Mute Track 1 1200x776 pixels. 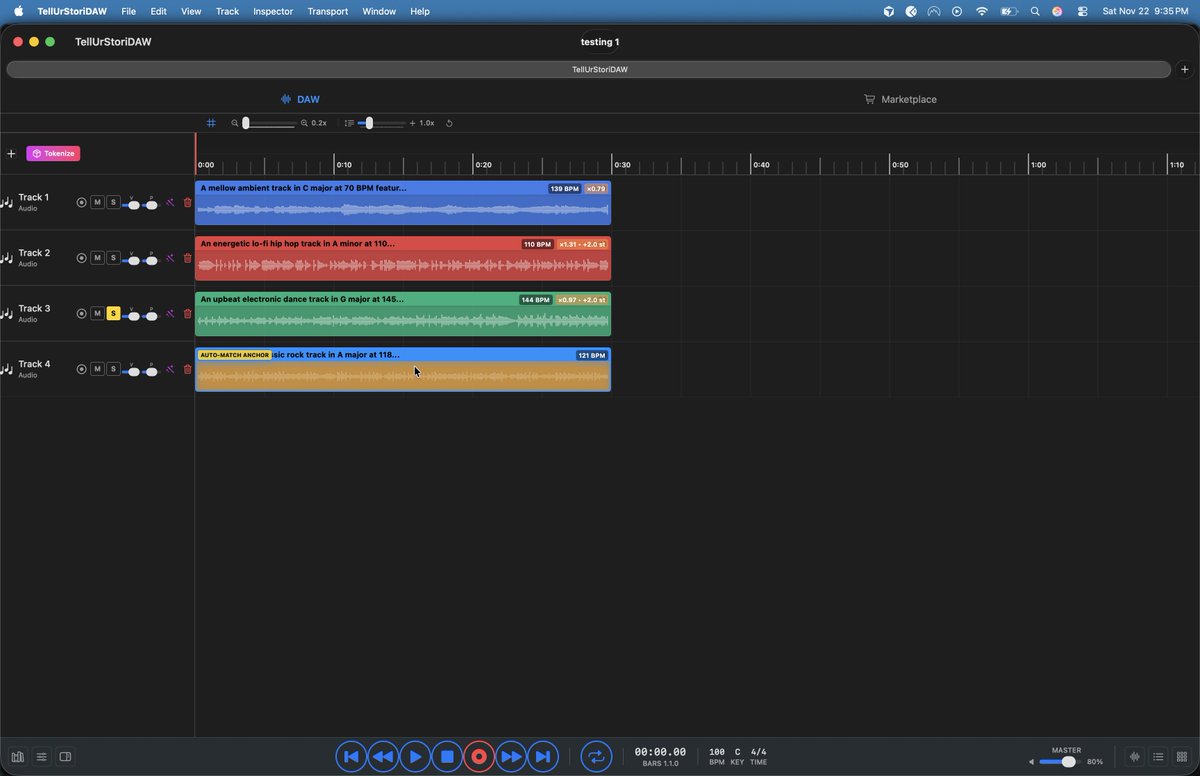[97, 202]
